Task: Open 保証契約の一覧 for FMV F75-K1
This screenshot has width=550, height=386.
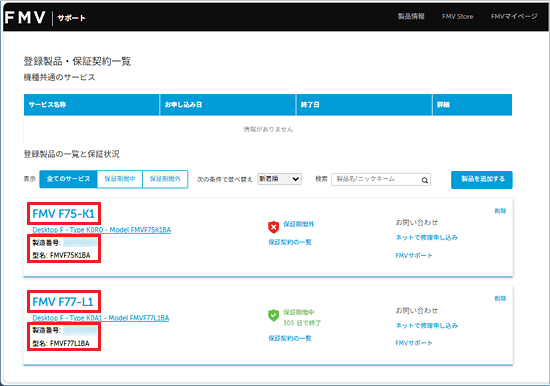Action: click(x=290, y=242)
